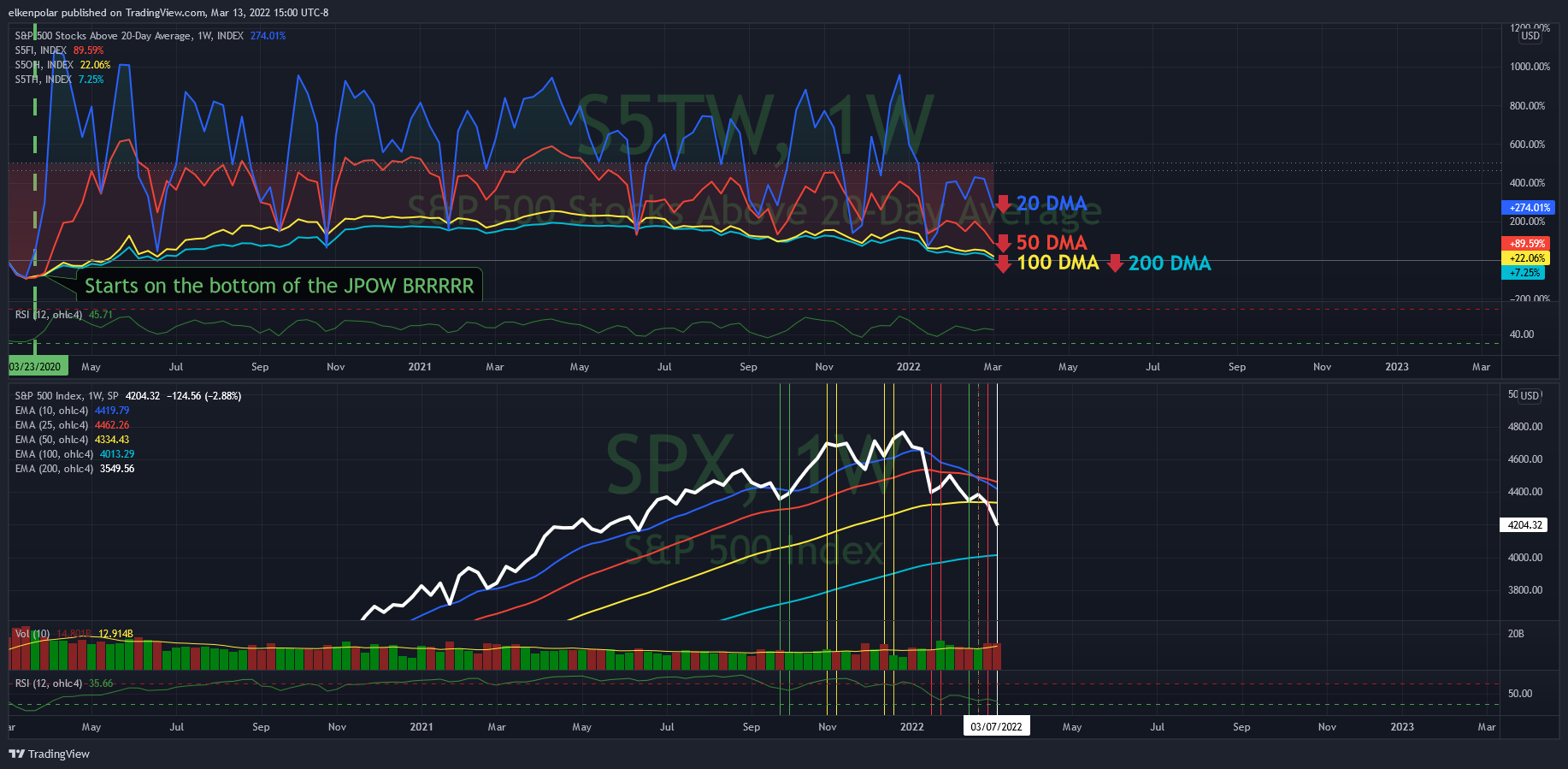Click the 4800.00 axis label on SPX chart
Viewport: 1568px width, 769px height.
point(1526,427)
